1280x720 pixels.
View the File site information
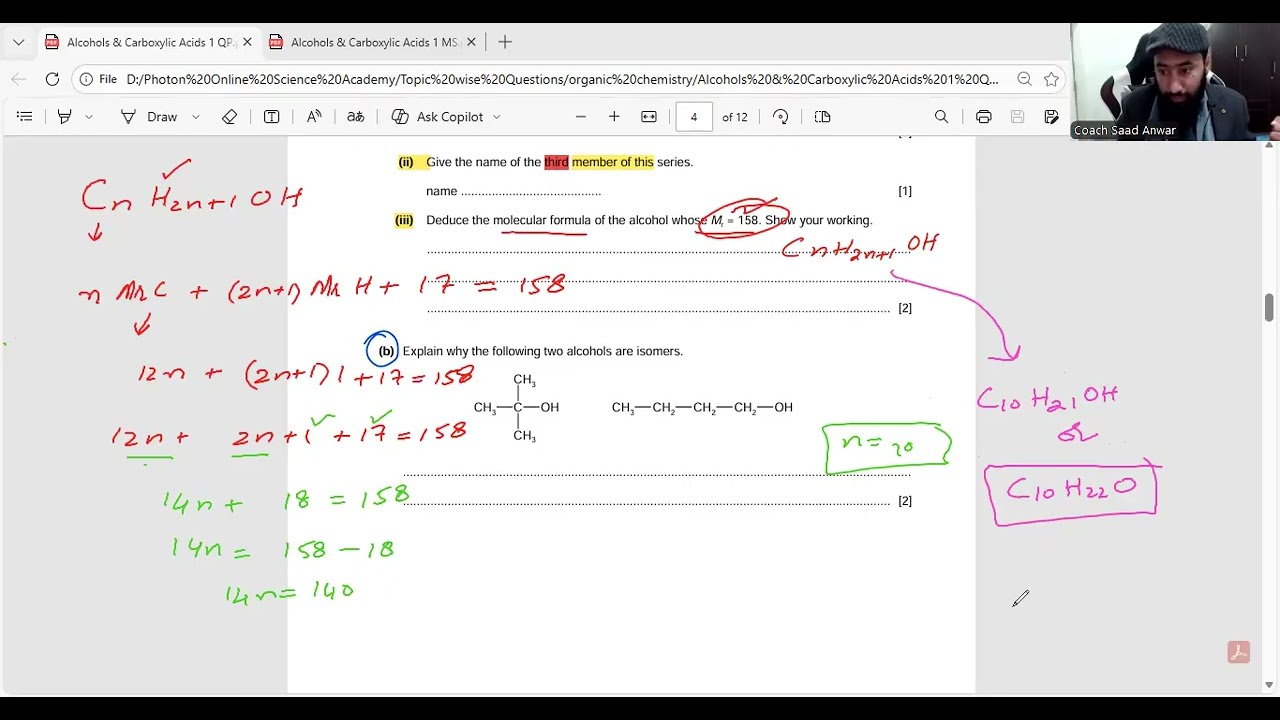click(99, 79)
